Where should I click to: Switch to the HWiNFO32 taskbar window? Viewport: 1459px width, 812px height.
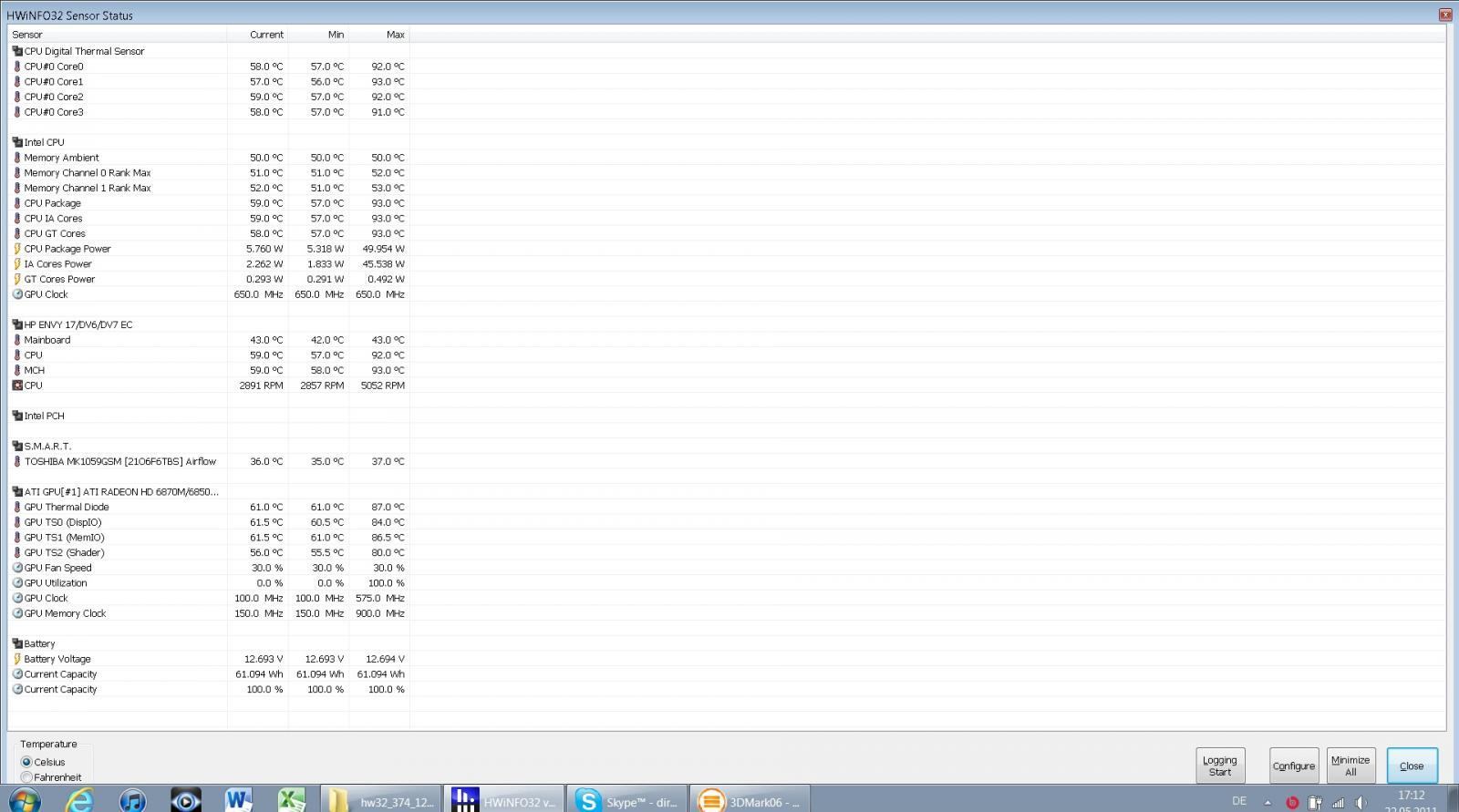[x=504, y=798]
